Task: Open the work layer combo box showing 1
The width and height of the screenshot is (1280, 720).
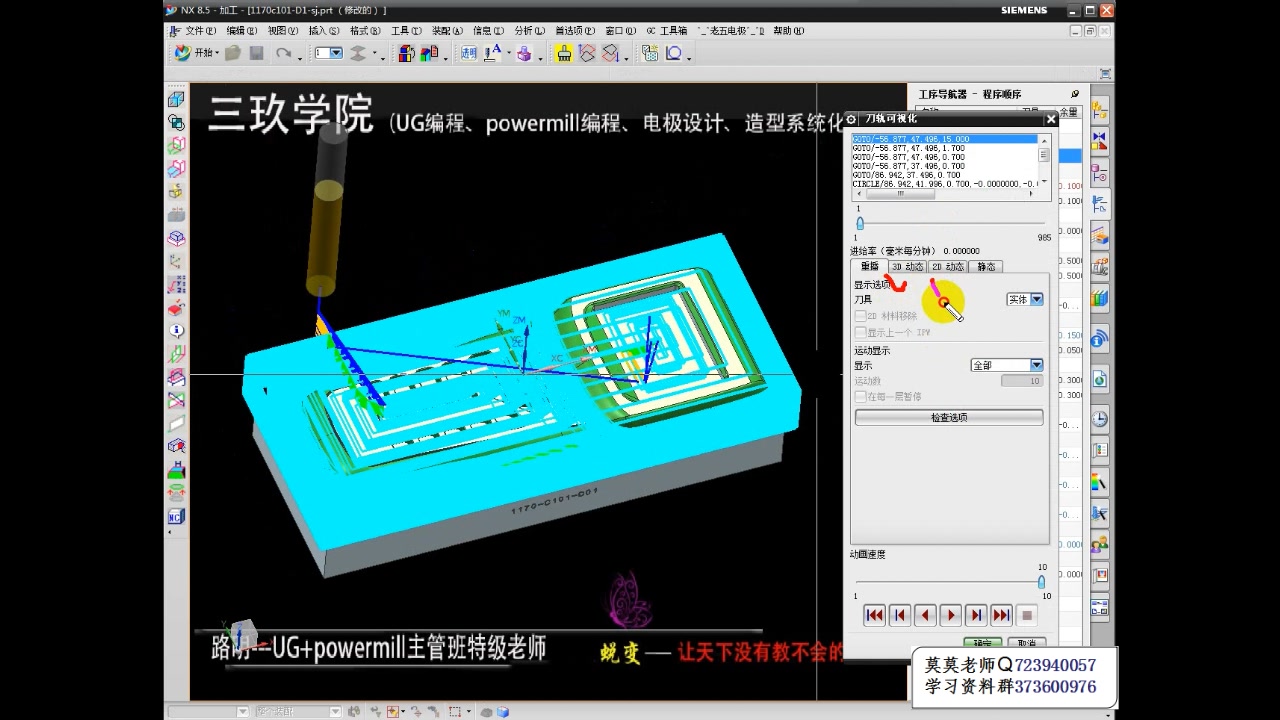Action: 329,53
